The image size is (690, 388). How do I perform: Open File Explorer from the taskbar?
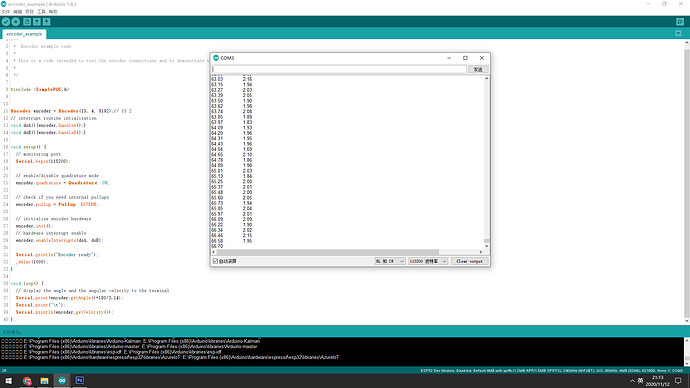[x=44, y=381]
